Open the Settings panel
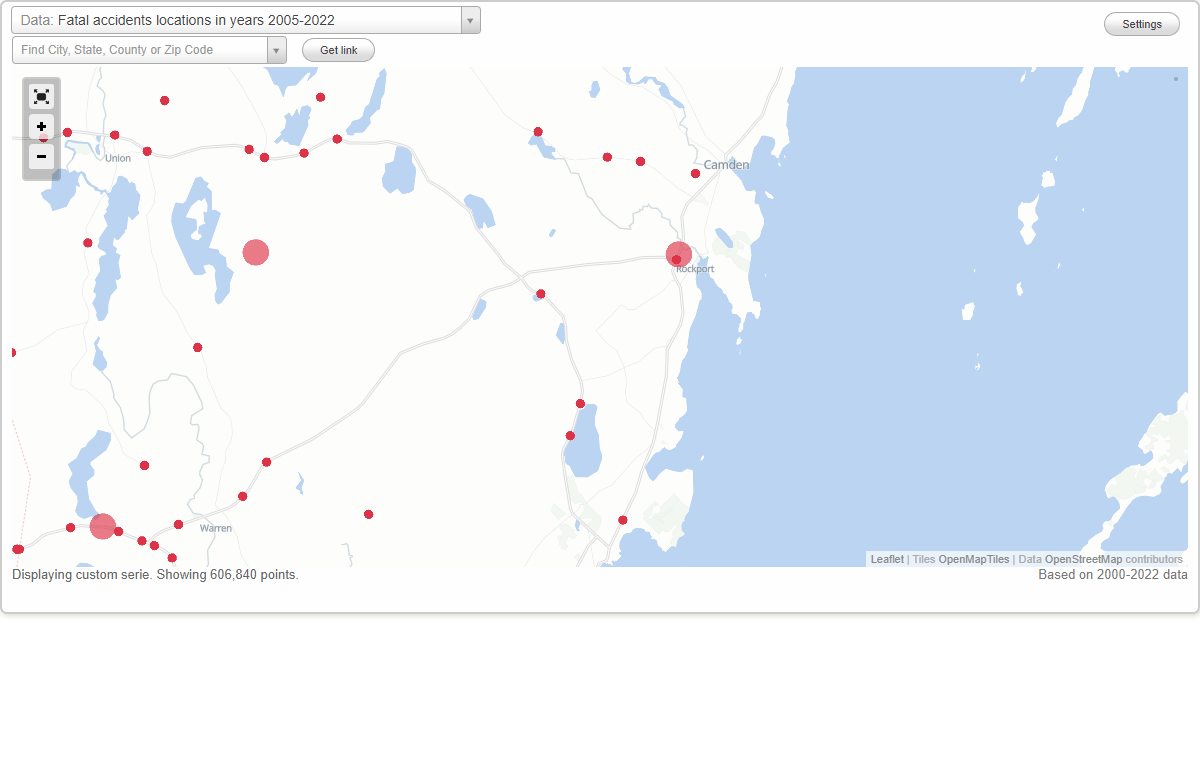This screenshot has height=771, width=1200. tap(1141, 23)
